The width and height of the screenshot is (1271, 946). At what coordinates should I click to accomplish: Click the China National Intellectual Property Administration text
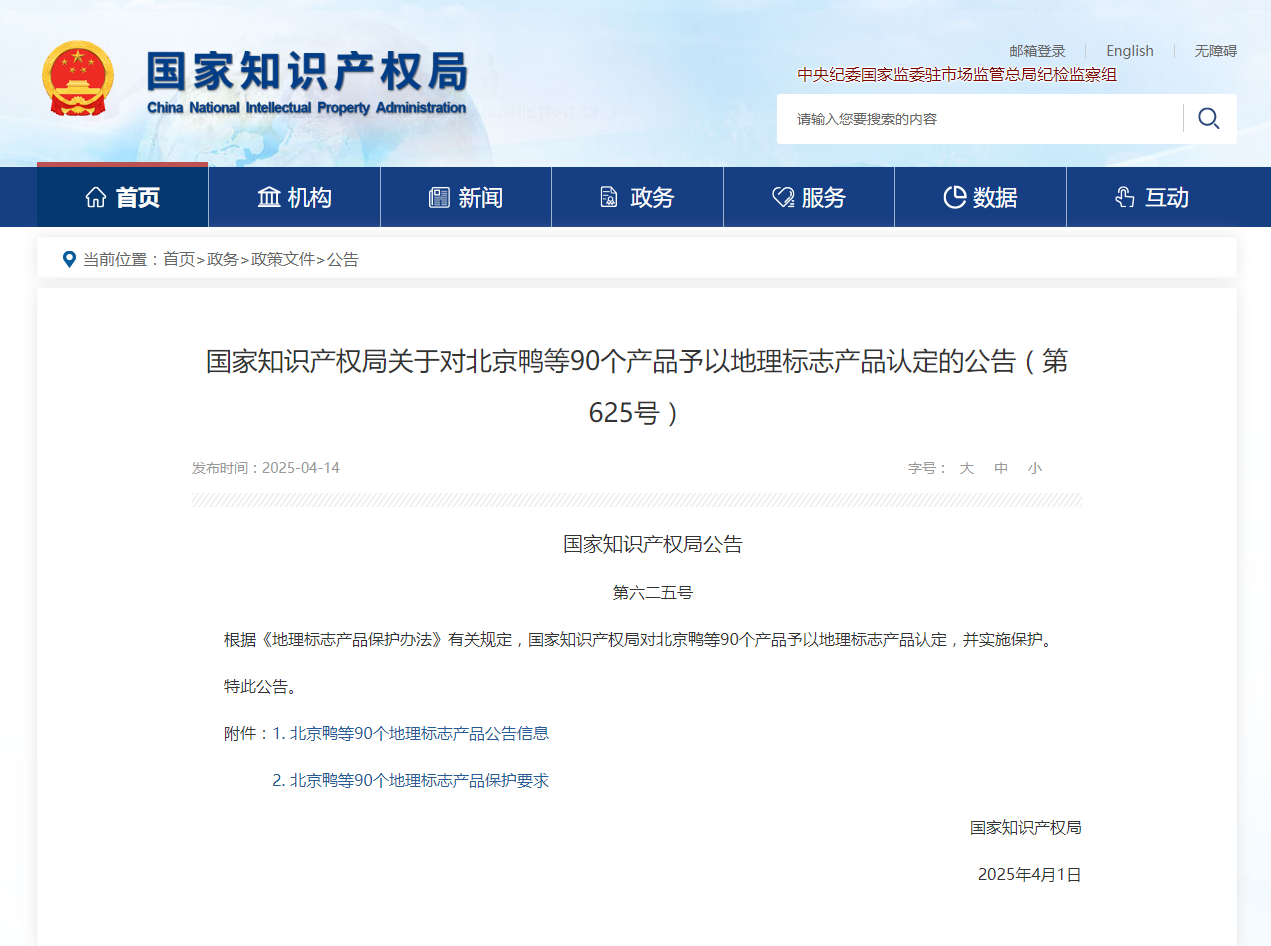click(307, 108)
